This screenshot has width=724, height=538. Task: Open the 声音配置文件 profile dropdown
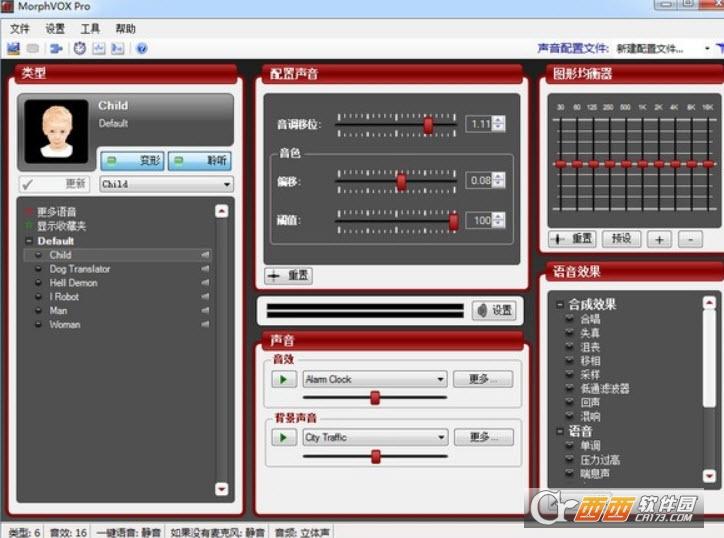tap(707, 48)
